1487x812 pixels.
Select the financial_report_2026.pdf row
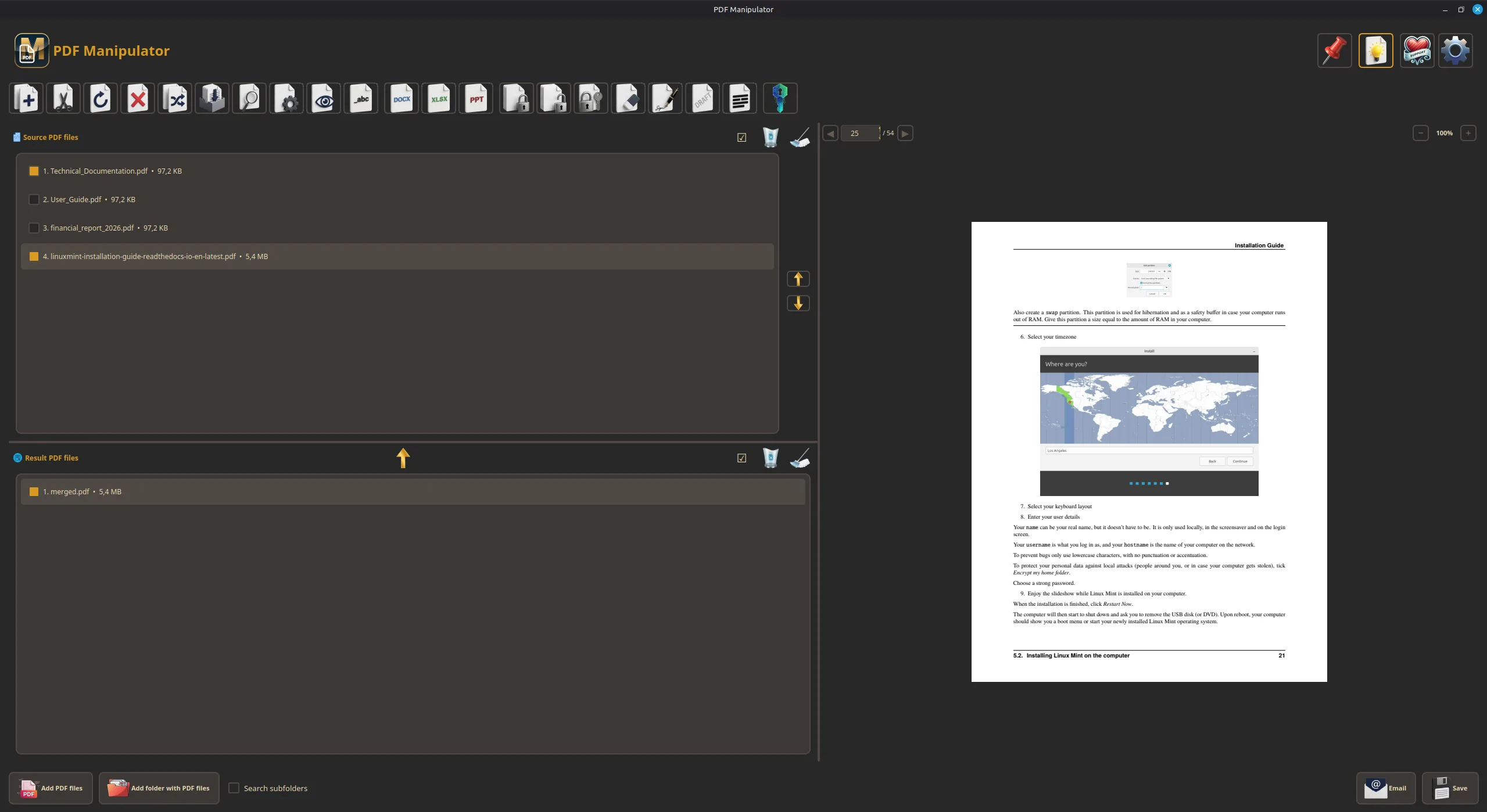(x=397, y=228)
